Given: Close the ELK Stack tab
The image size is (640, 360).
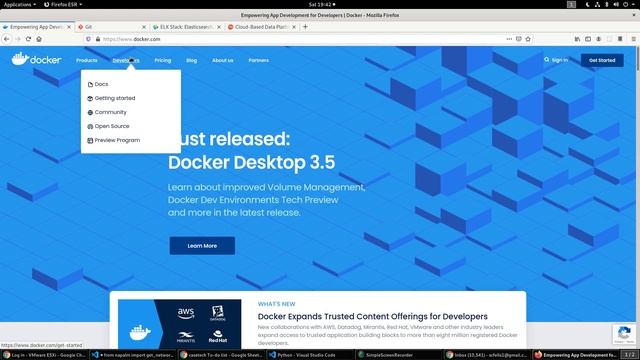Looking at the screenshot, I should pos(219,27).
